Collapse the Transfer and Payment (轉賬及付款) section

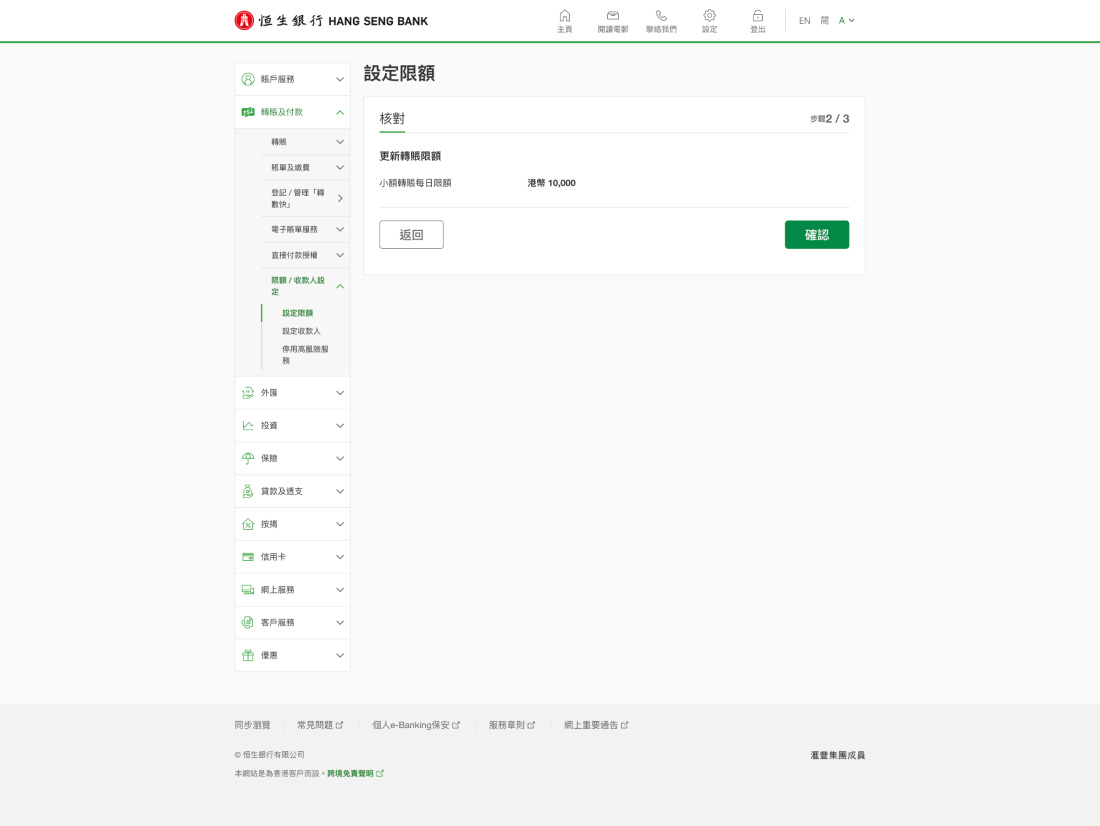point(340,112)
